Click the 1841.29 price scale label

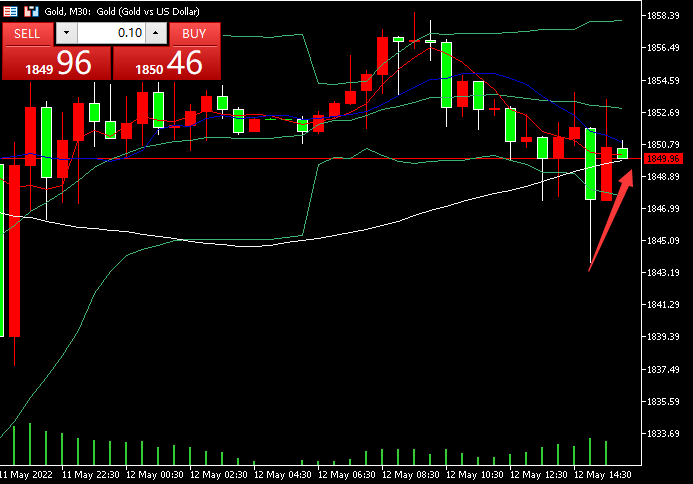(663, 305)
